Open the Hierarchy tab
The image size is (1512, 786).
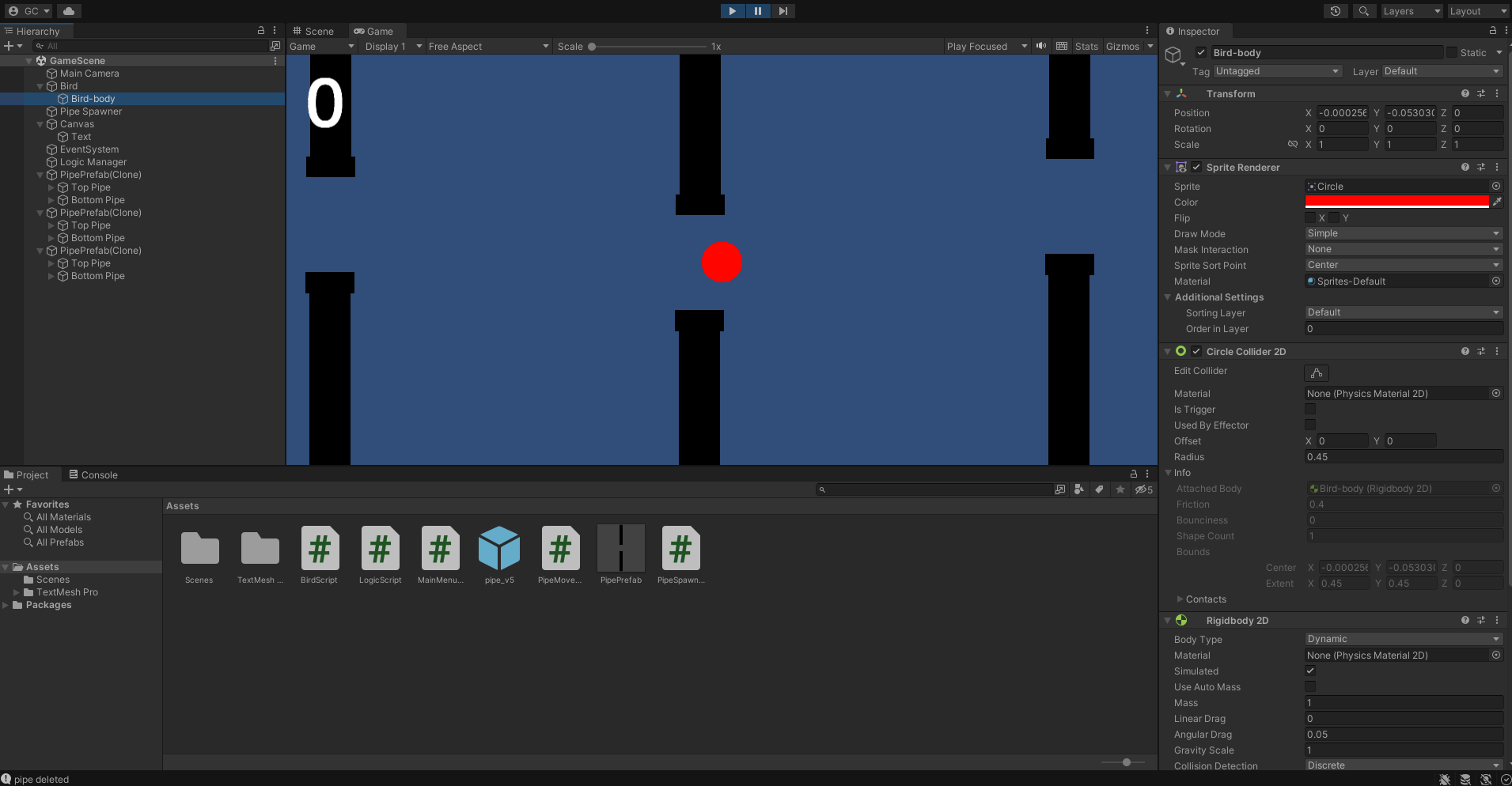[37, 31]
